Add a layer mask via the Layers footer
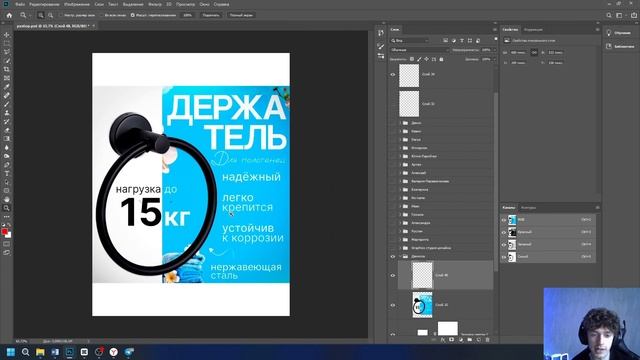 point(451,340)
